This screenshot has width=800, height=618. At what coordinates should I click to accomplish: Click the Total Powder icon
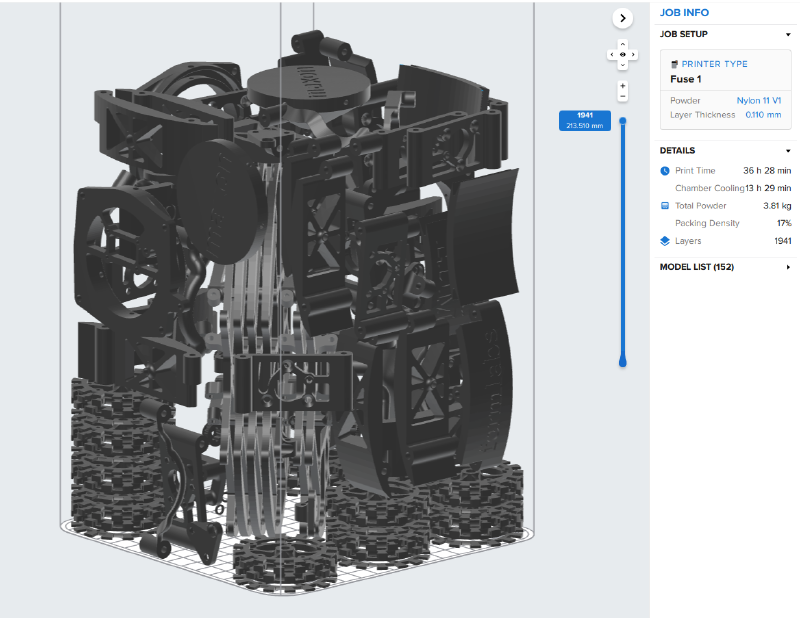[x=665, y=206]
